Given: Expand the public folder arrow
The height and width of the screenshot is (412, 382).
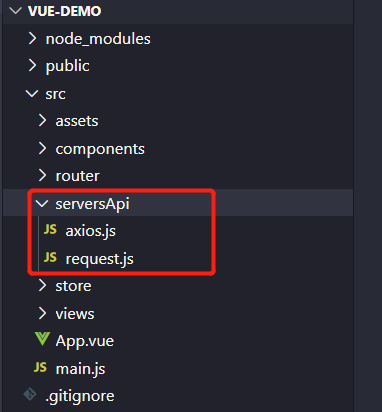Looking at the screenshot, I should 32,65.
